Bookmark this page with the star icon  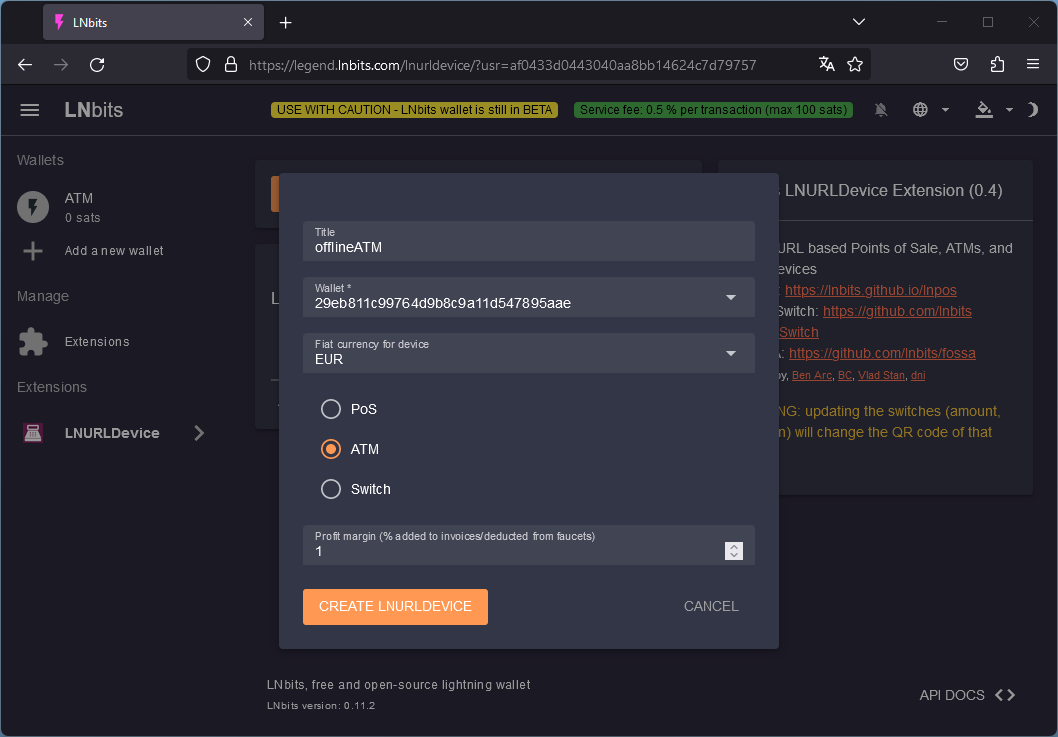click(x=855, y=65)
